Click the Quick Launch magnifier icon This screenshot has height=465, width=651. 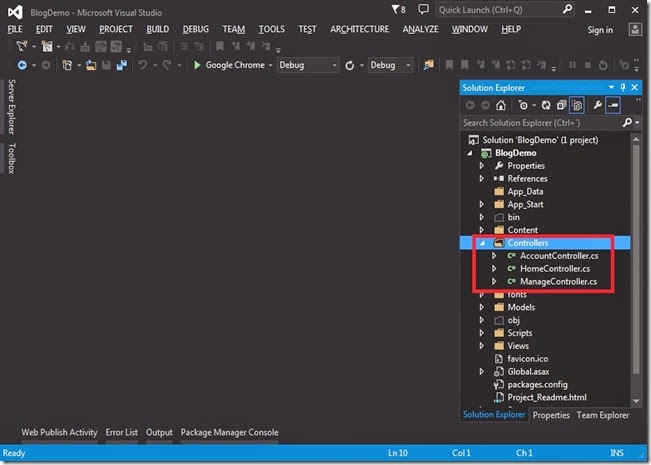coord(568,9)
